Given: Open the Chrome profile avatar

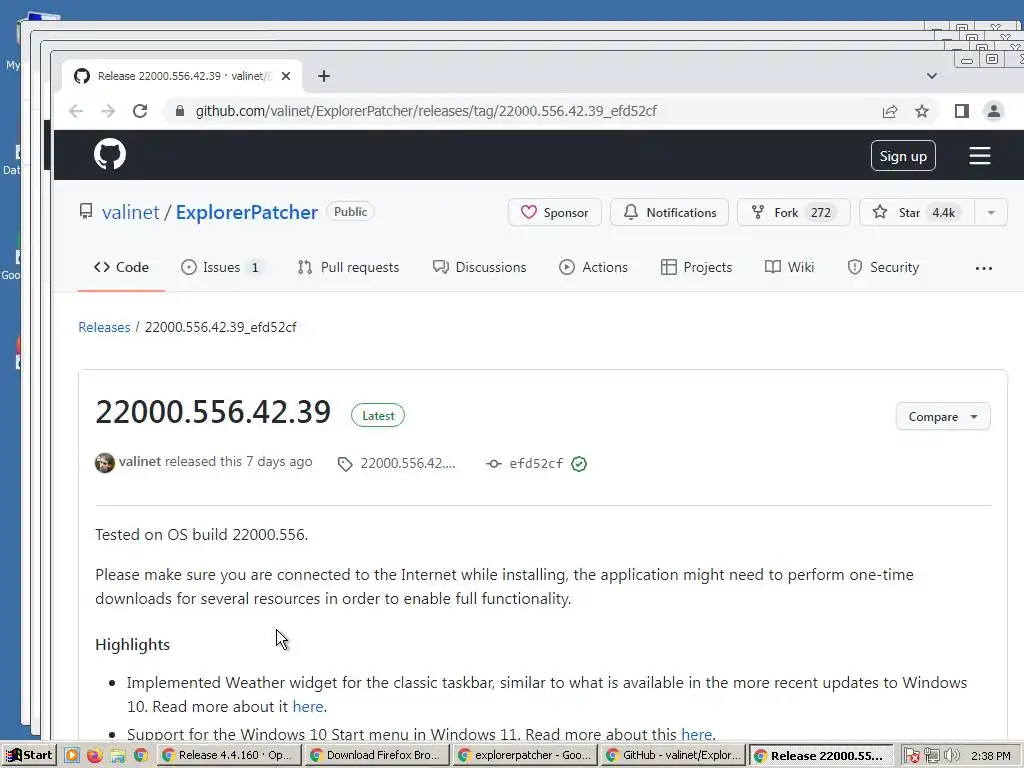Looking at the screenshot, I should coord(993,111).
